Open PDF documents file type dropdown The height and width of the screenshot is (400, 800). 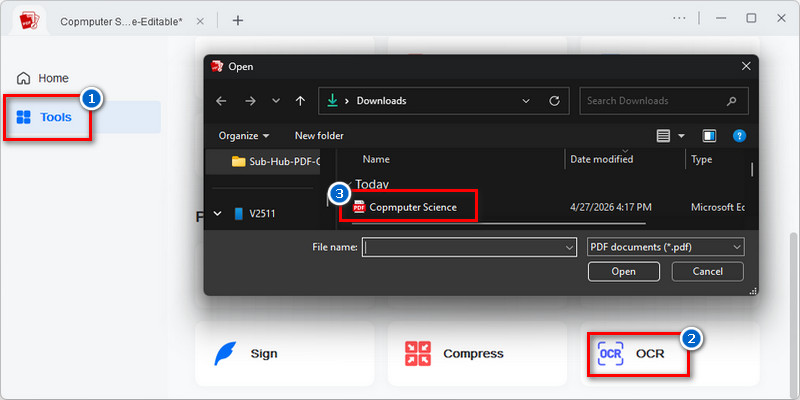click(665, 247)
